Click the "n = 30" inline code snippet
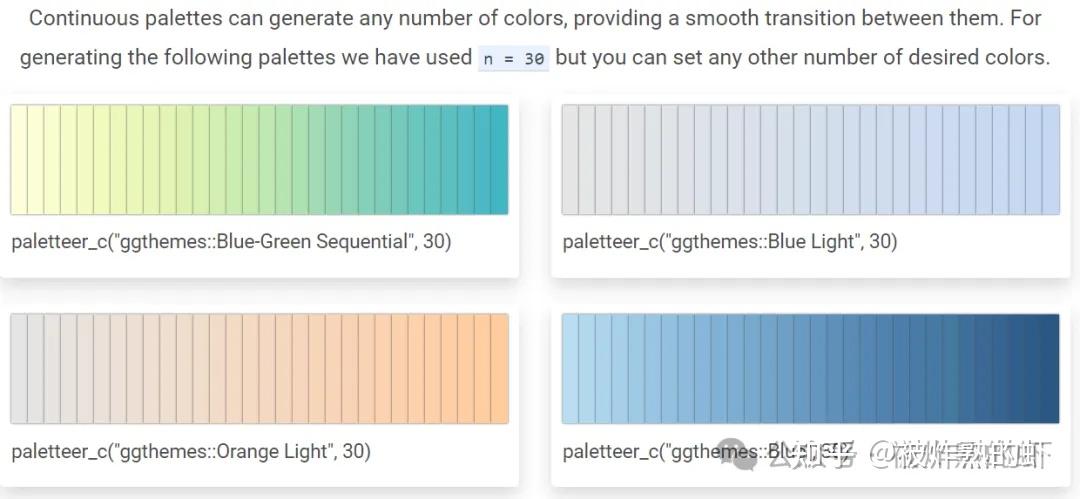Image resolution: width=1080 pixels, height=499 pixels. pyautogui.click(x=513, y=58)
